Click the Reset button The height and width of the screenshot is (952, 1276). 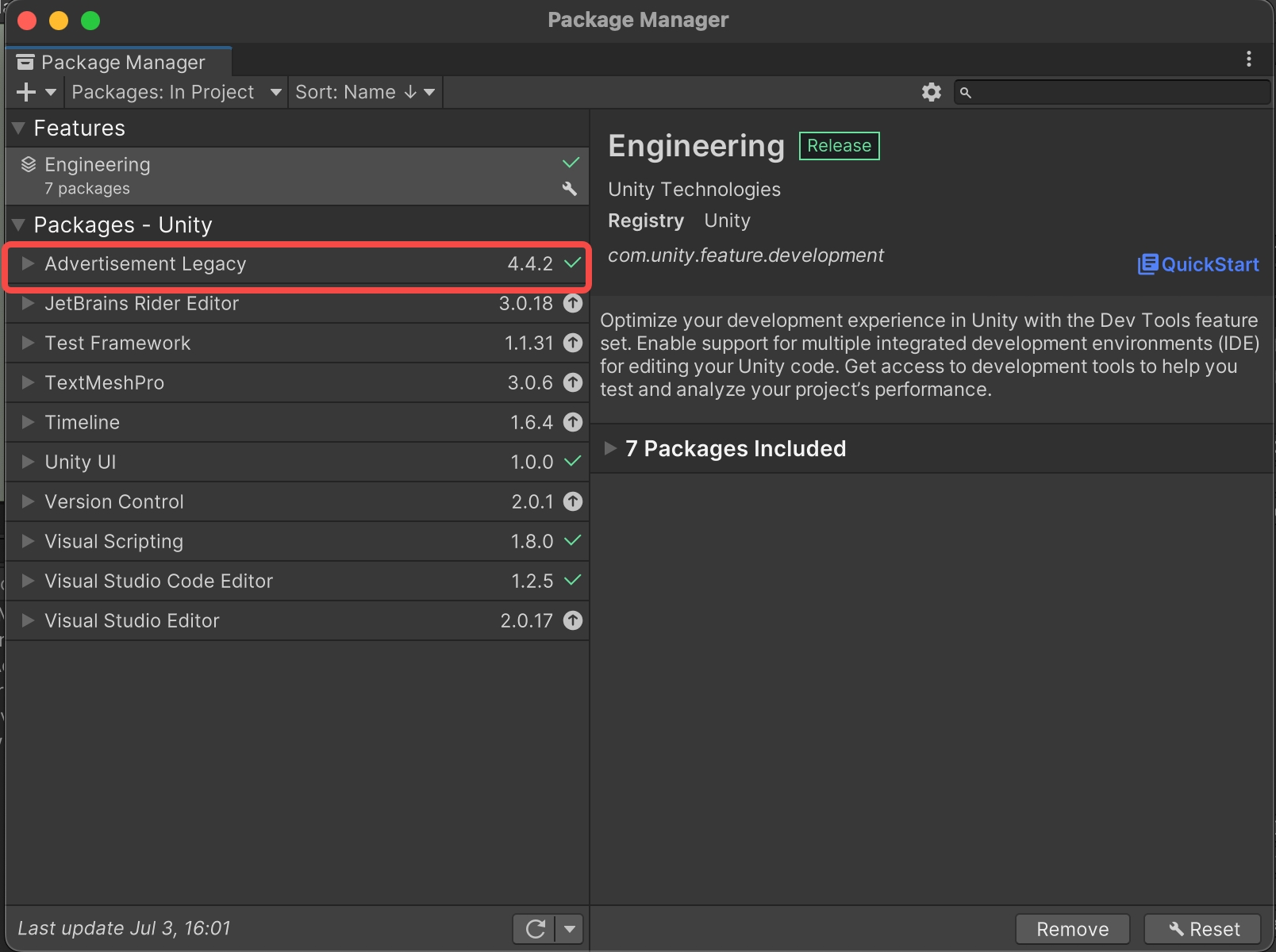pyautogui.click(x=1203, y=929)
